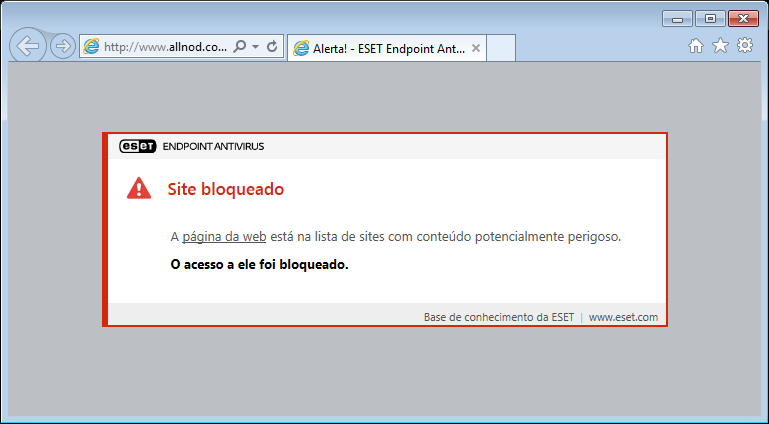Open Favorites with the star icon
The width and height of the screenshot is (769, 424).
[720, 46]
